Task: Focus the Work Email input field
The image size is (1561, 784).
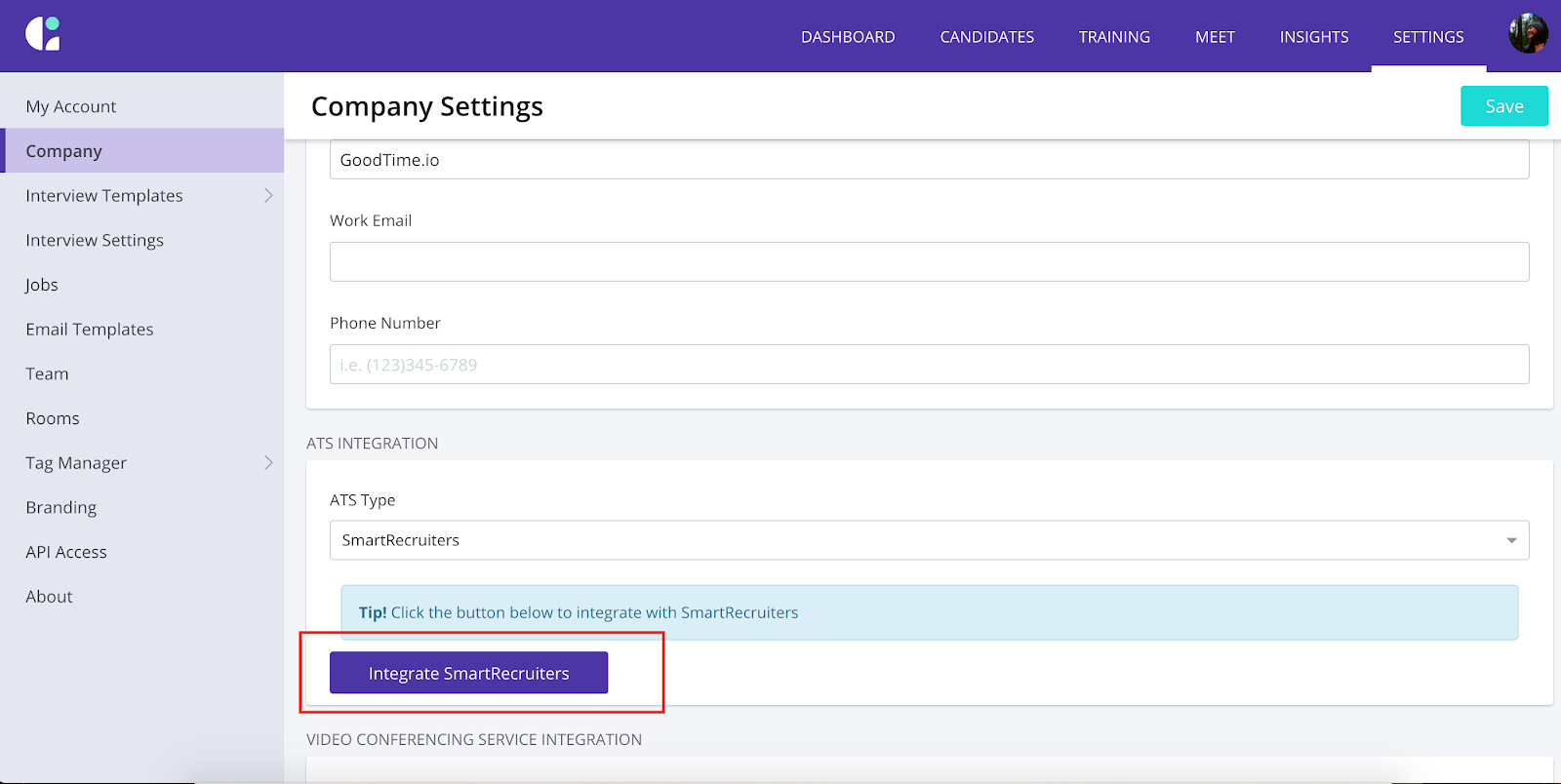Action: [929, 262]
